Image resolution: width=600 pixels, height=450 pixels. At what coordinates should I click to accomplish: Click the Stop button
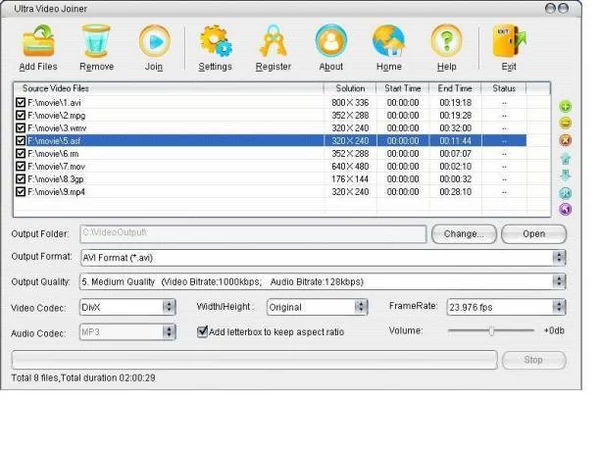[534, 360]
